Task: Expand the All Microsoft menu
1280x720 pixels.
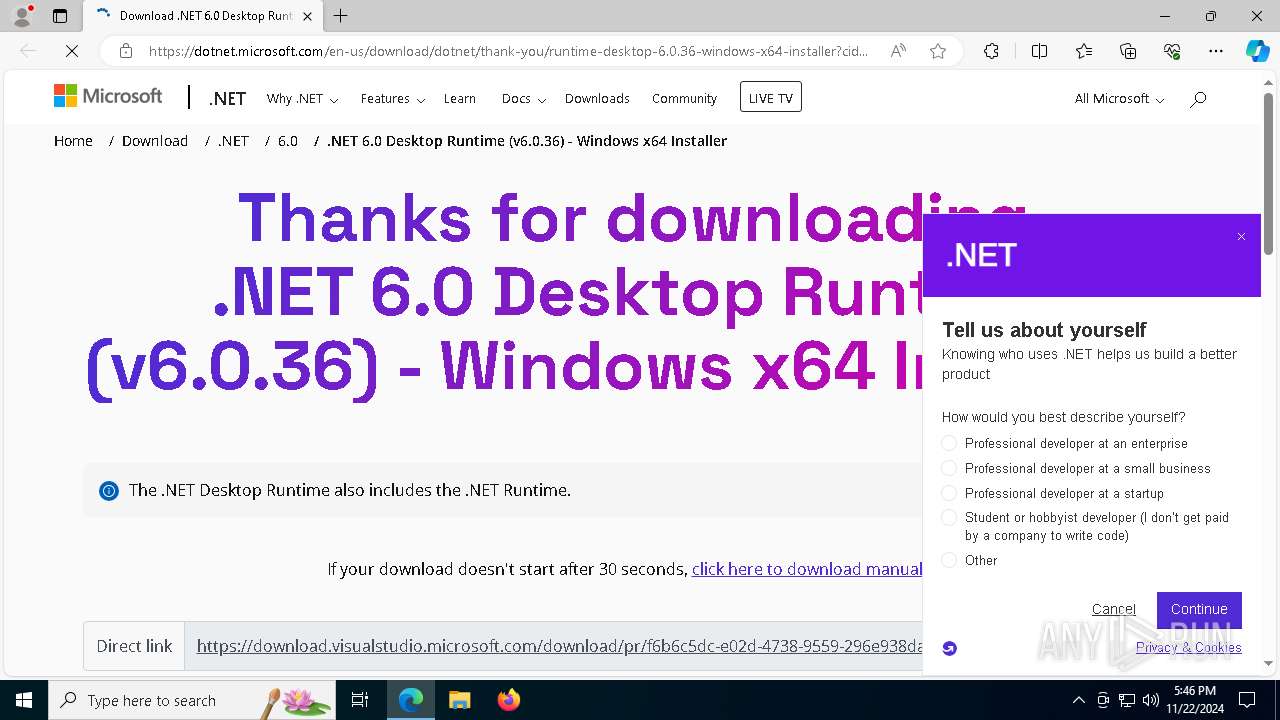Action: tap(1119, 98)
